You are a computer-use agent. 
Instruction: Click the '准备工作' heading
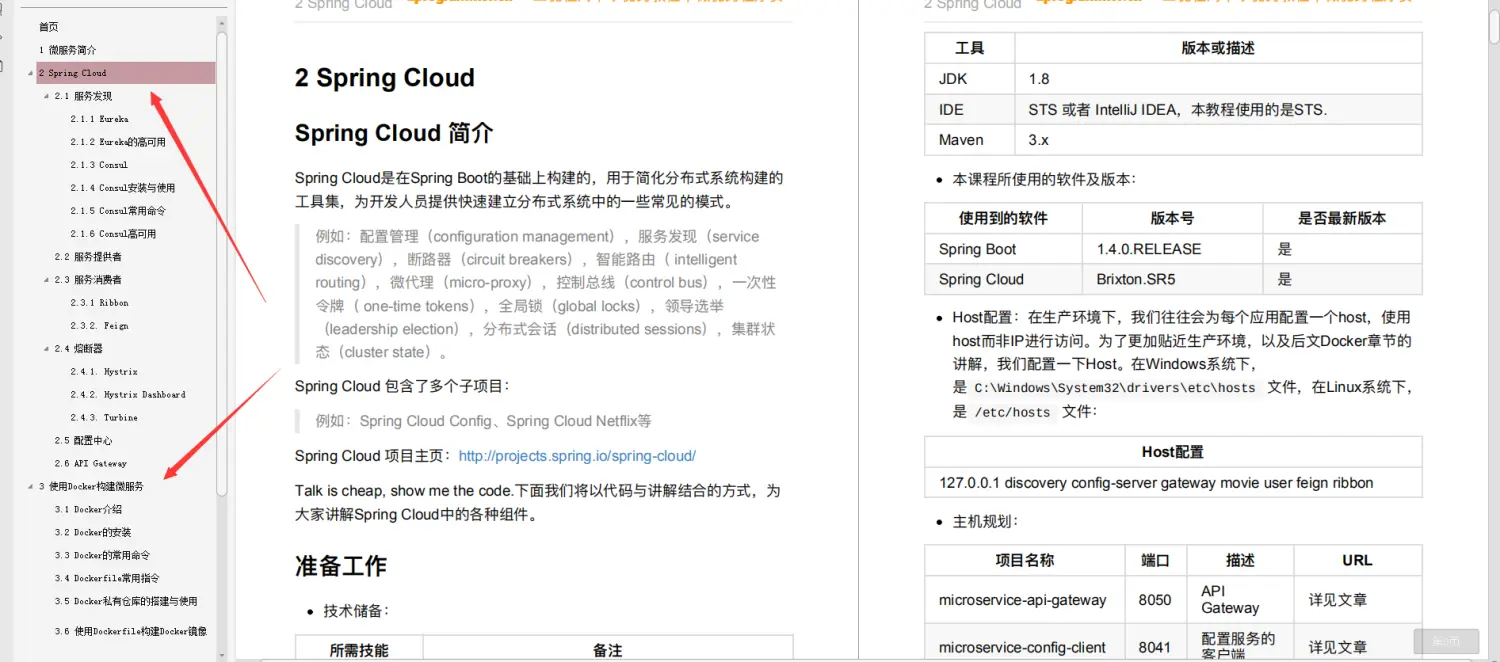click(x=341, y=566)
